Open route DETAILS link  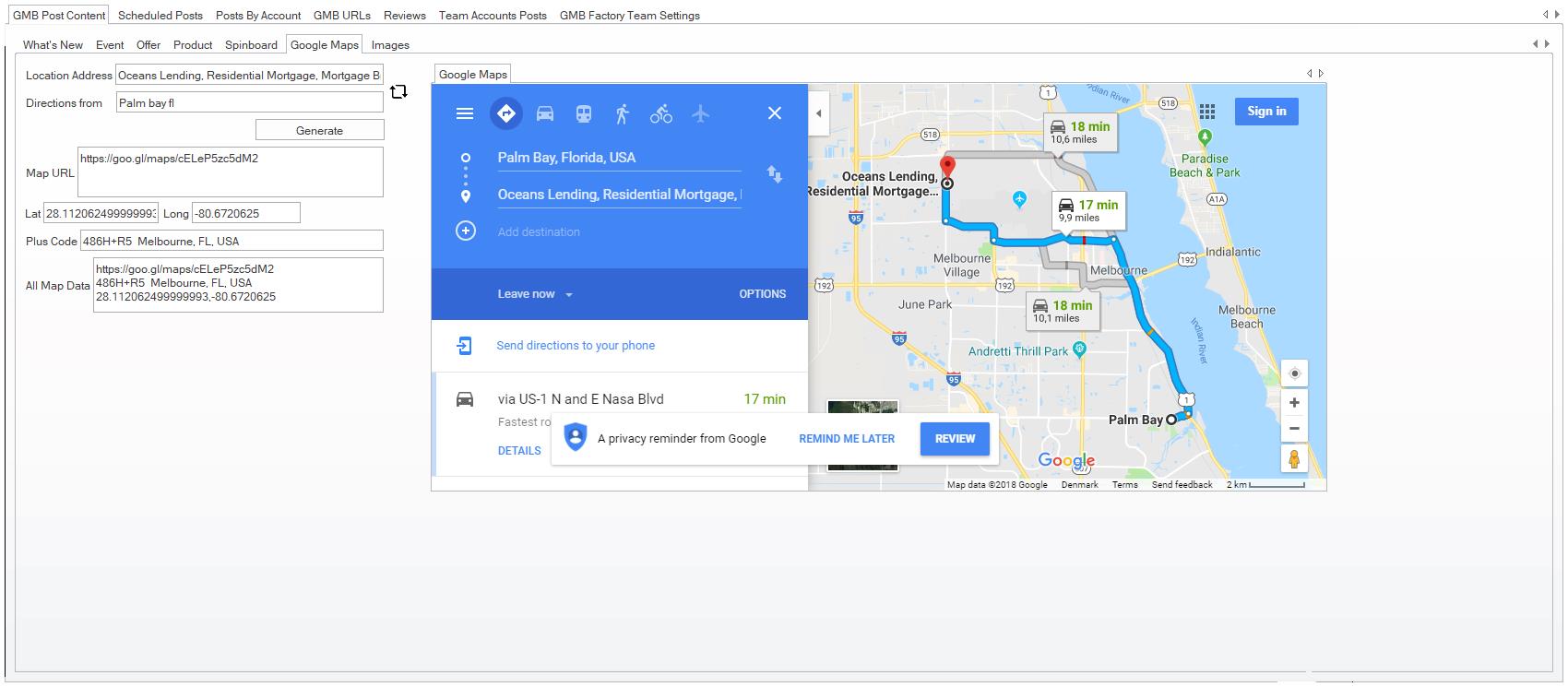click(519, 450)
